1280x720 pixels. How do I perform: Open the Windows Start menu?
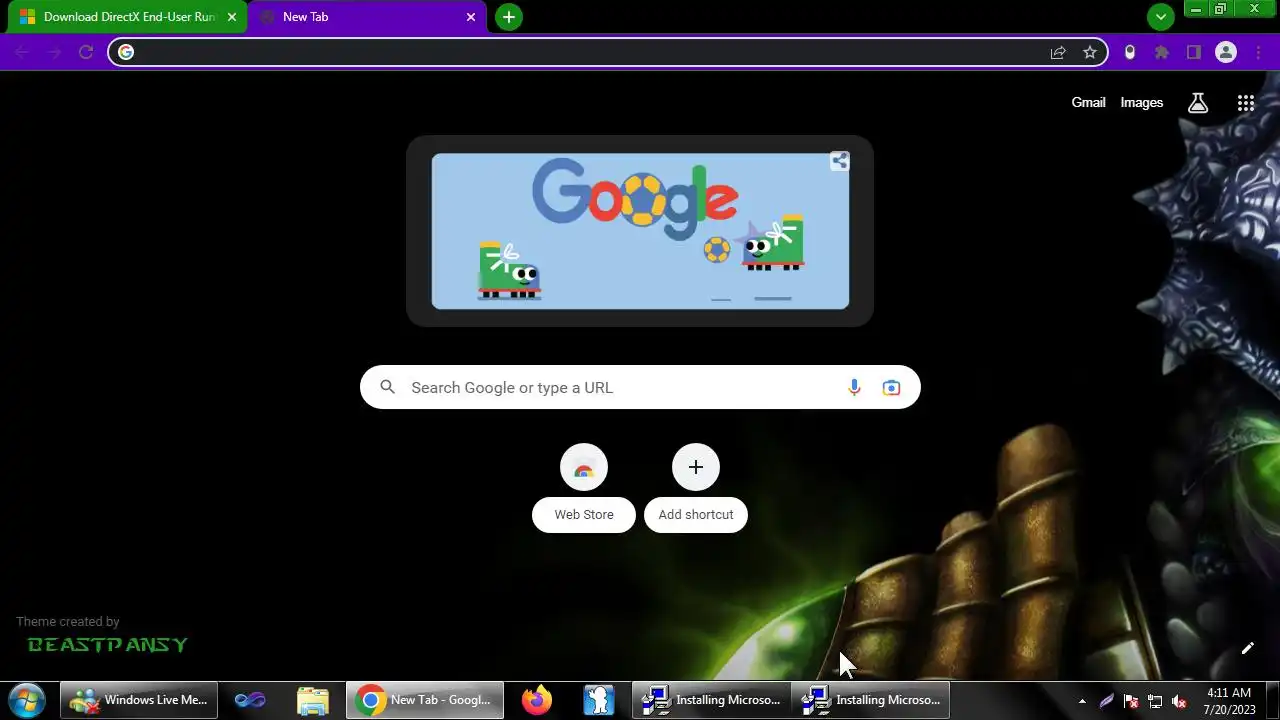tap(26, 700)
